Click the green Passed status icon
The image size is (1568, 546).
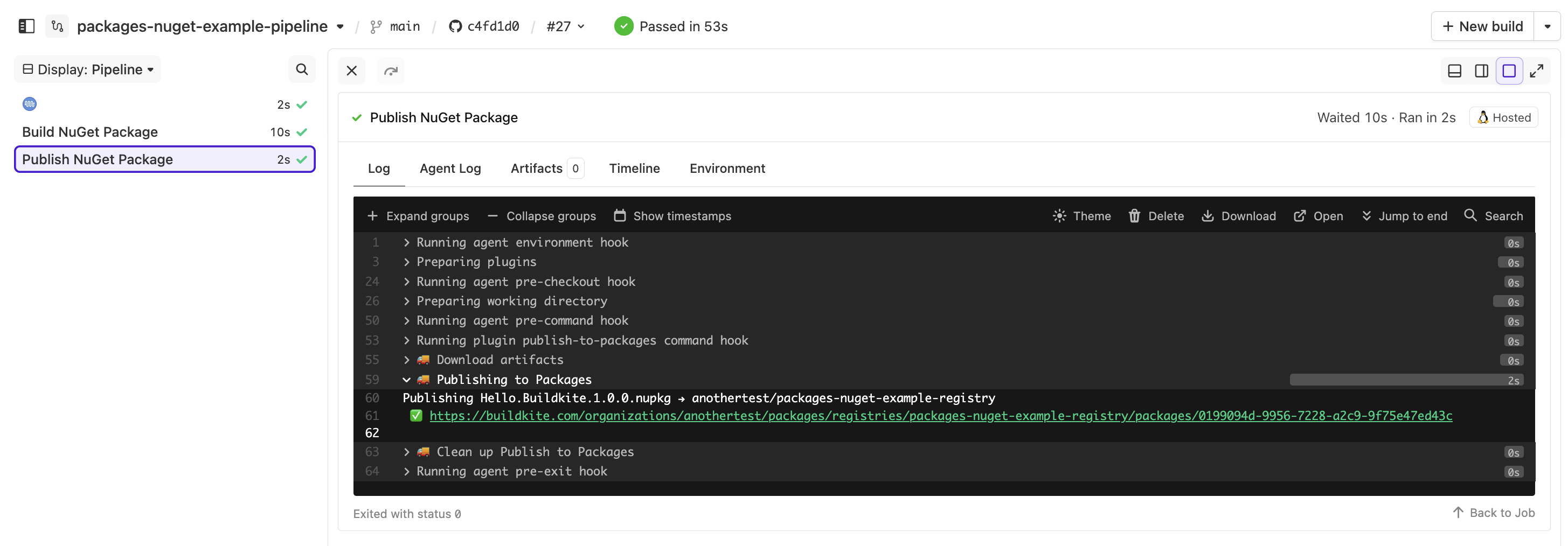623,26
